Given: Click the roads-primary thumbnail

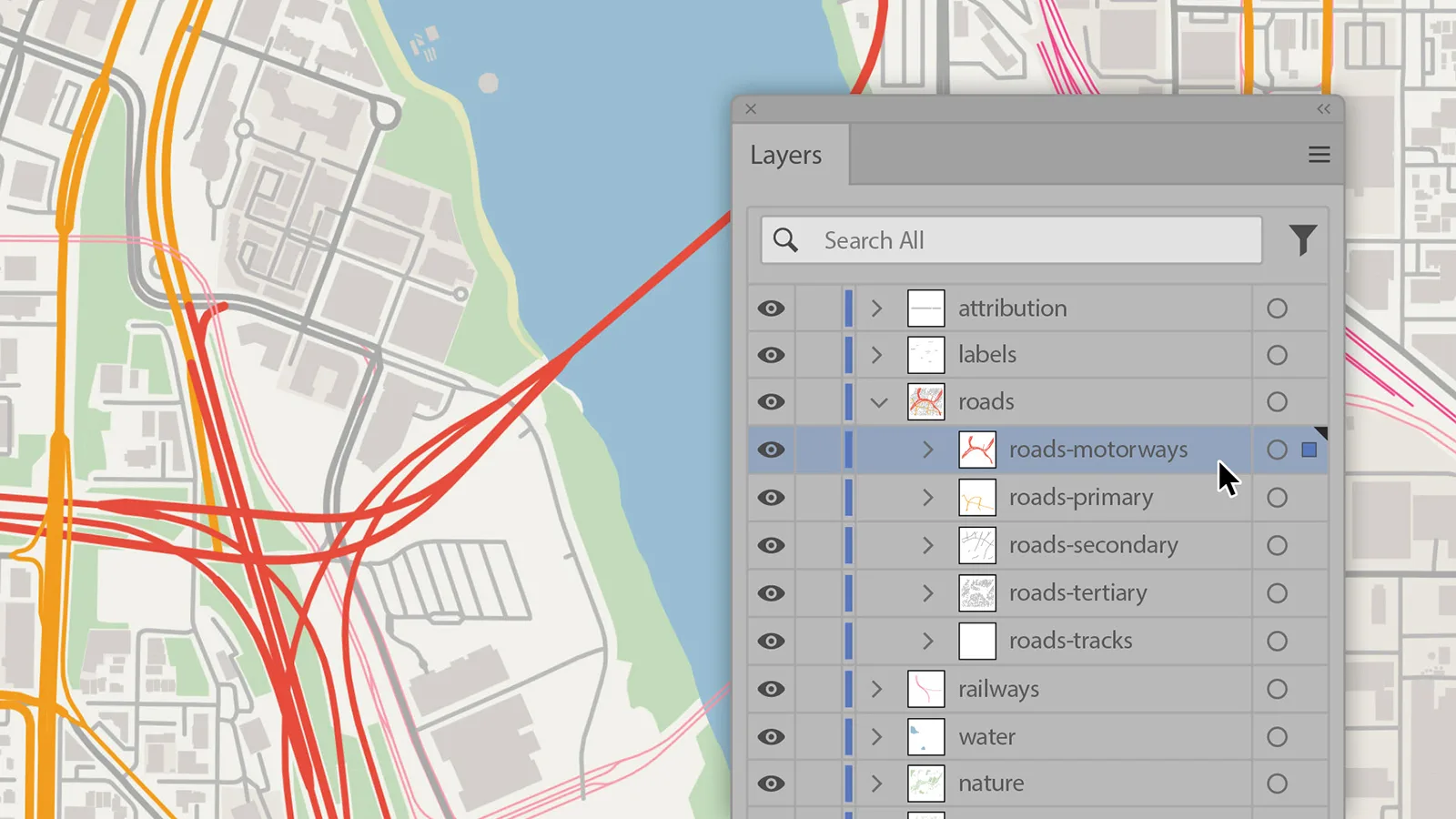Looking at the screenshot, I should (x=977, y=498).
